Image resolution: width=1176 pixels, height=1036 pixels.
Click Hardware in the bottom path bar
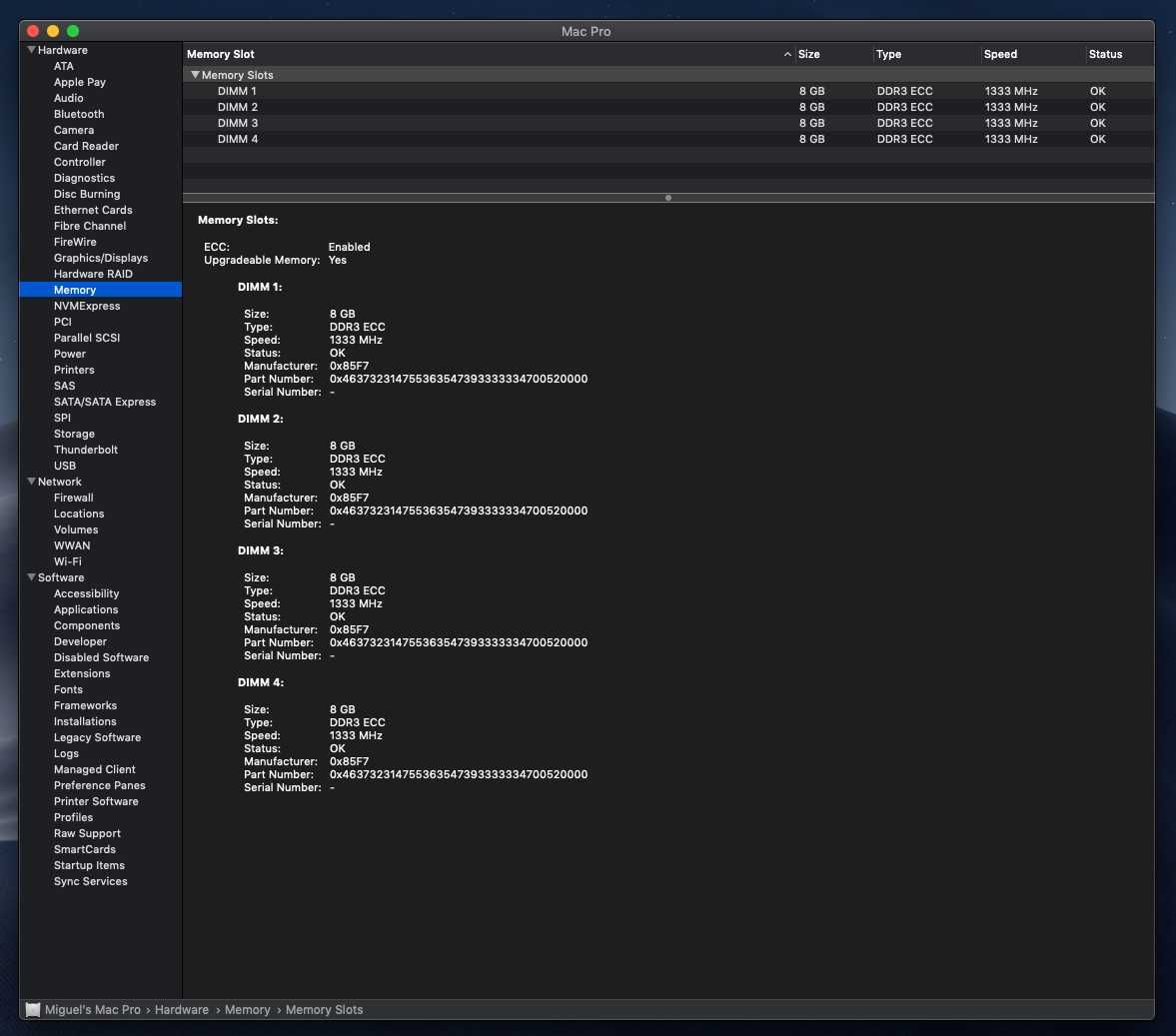[182, 1010]
